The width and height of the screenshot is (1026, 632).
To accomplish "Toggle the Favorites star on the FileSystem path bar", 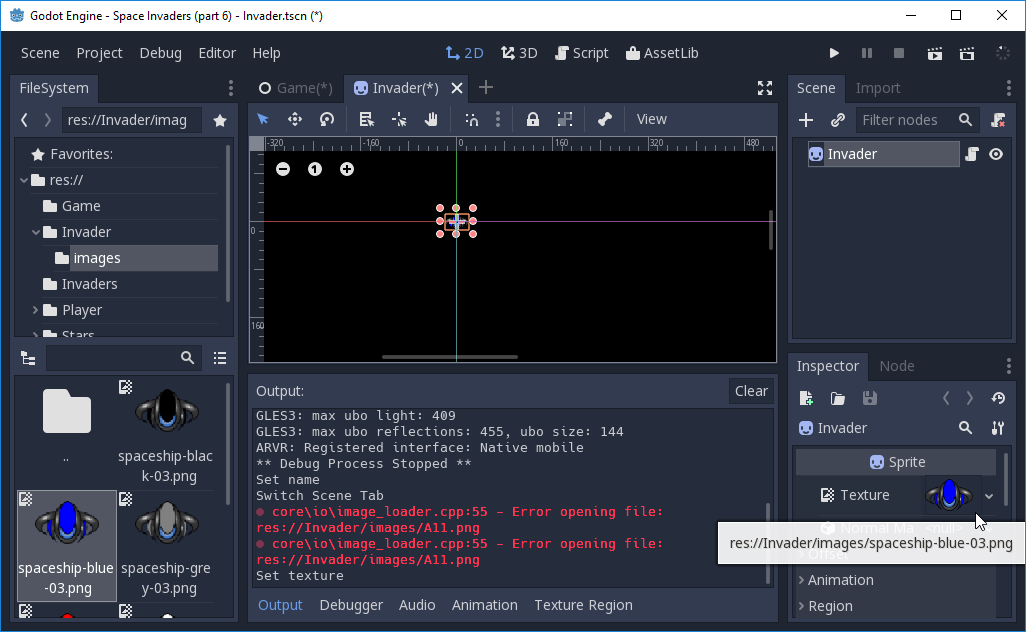I will tap(219, 119).
